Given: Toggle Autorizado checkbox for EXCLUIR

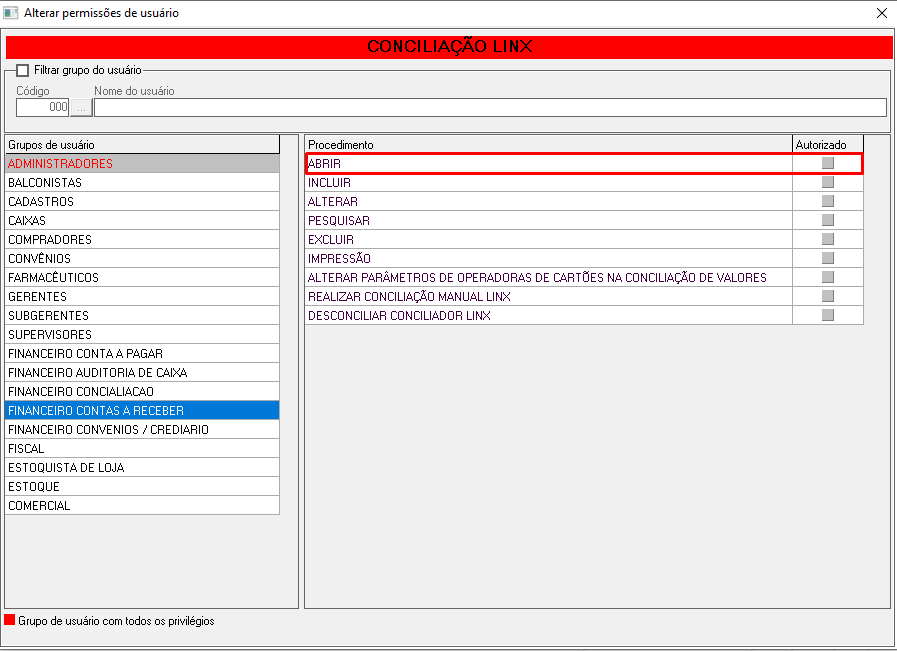Looking at the screenshot, I should tap(828, 239).
